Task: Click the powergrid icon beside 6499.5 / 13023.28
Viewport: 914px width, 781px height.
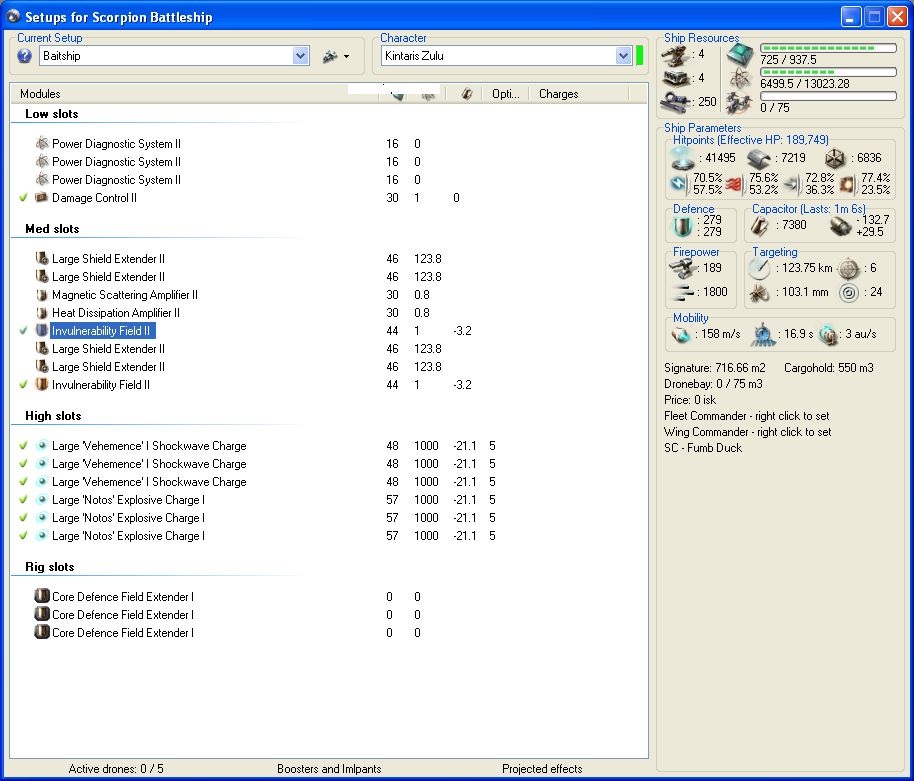Action: tap(740, 79)
